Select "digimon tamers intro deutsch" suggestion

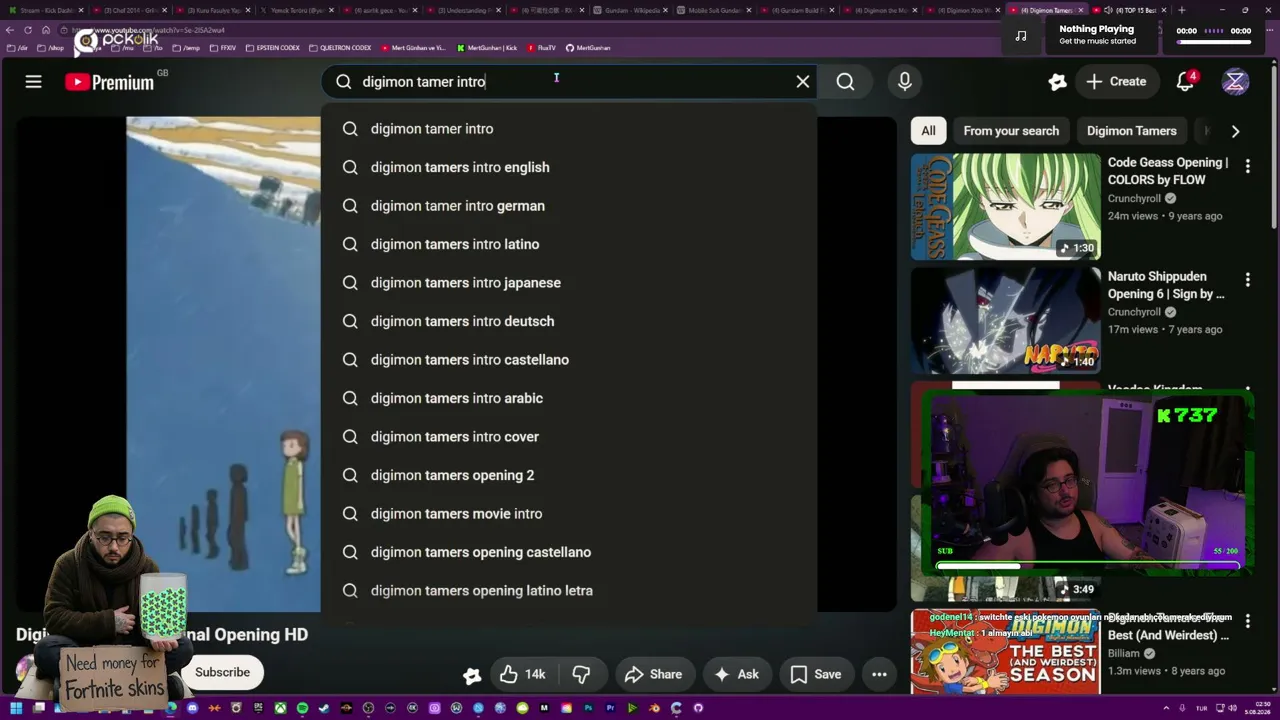tap(569, 321)
